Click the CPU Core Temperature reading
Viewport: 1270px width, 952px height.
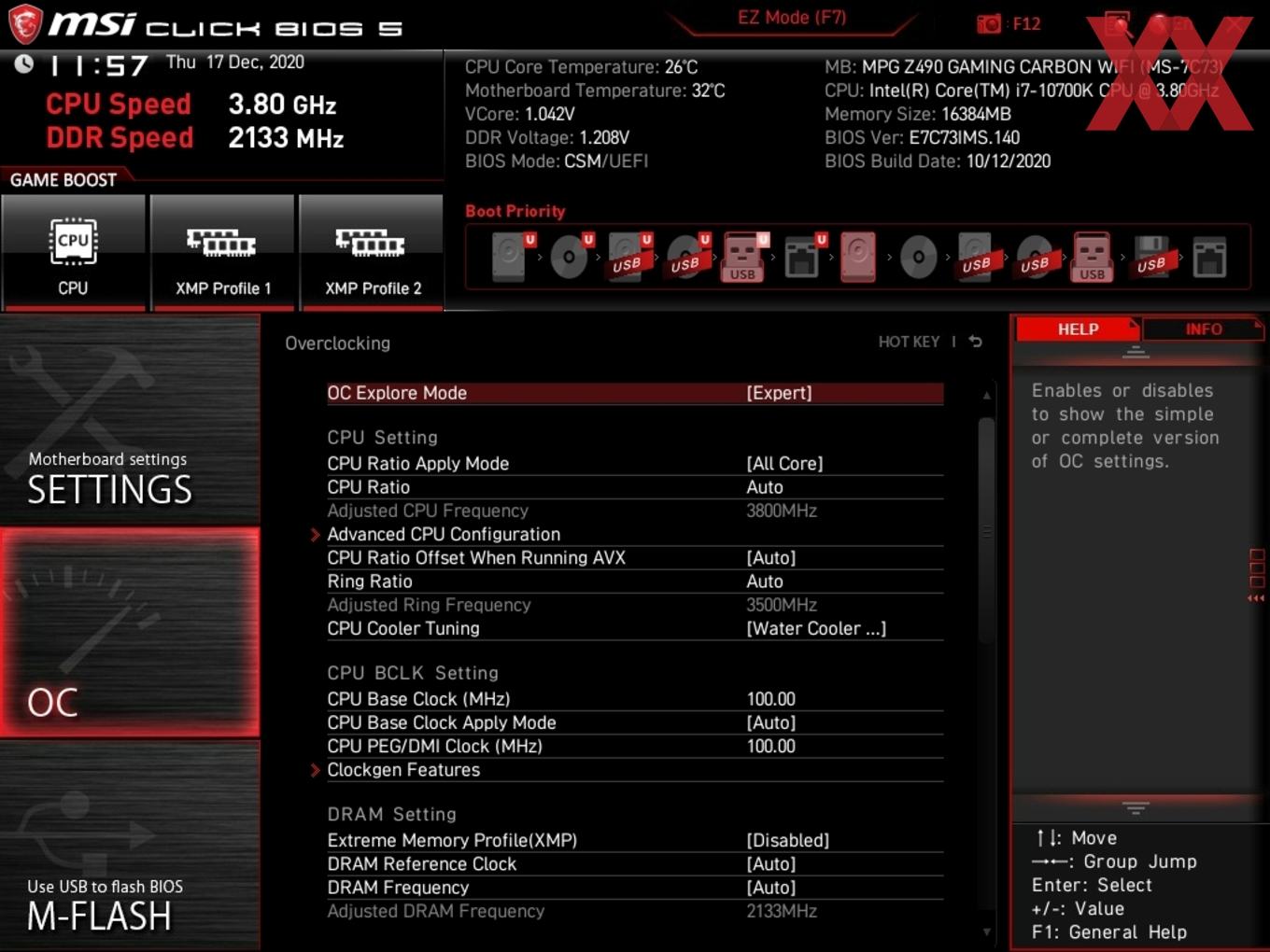coord(581,67)
